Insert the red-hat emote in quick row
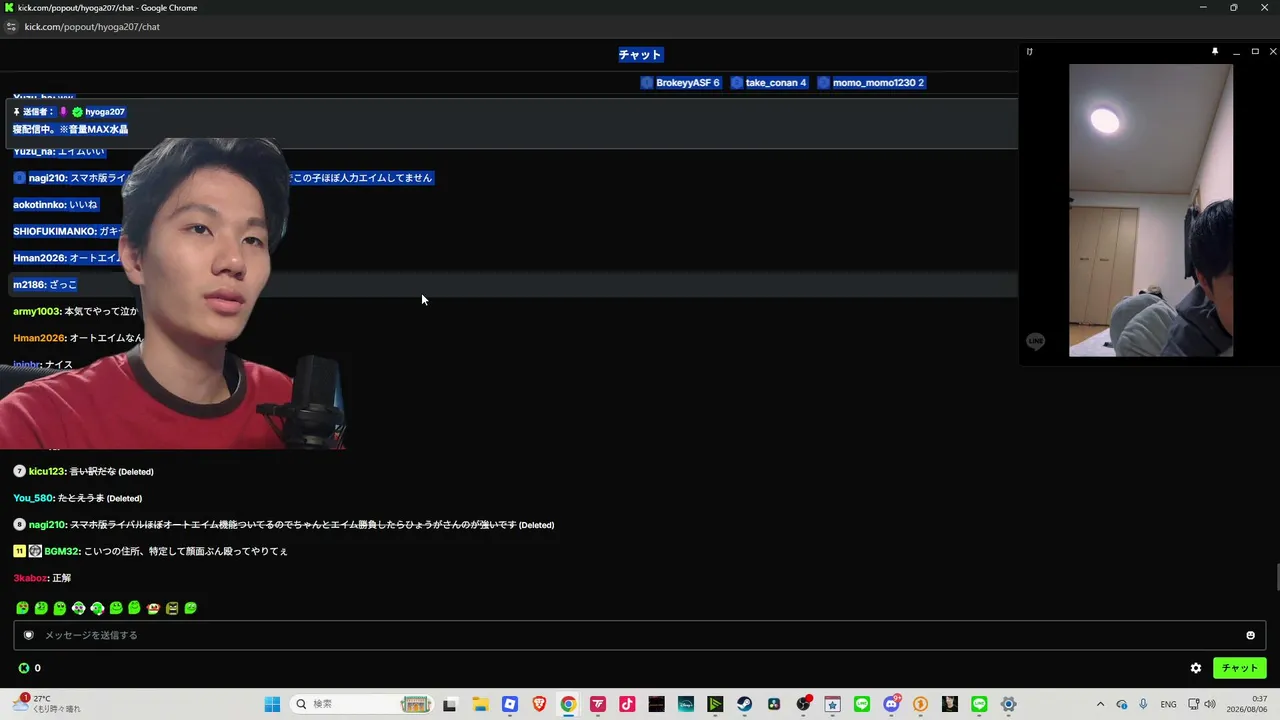This screenshot has width=1280, height=720. coord(153,608)
